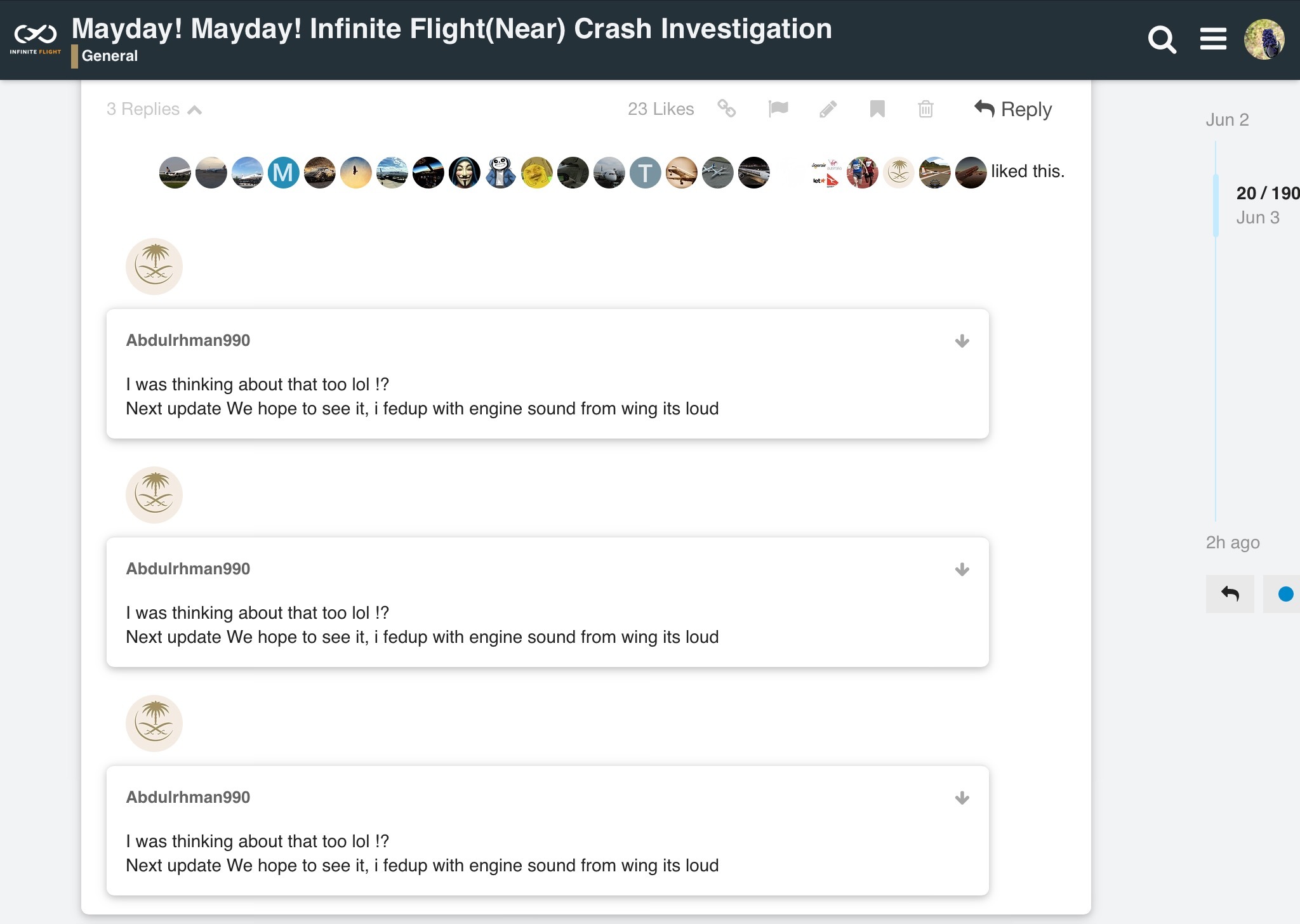This screenshot has height=924, width=1300.
Task: Jump to third Abdulrhman990 reply via arrow
Action: (x=962, y=798)
